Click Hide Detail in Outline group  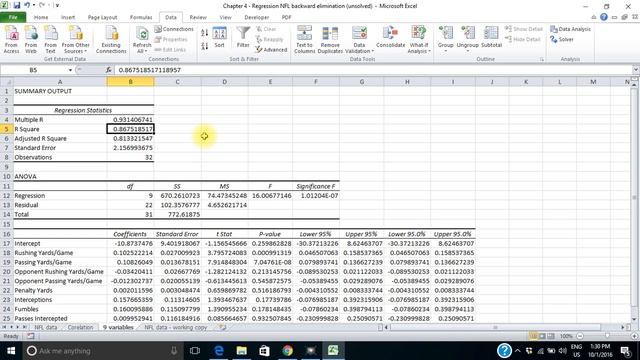(523, 40)
